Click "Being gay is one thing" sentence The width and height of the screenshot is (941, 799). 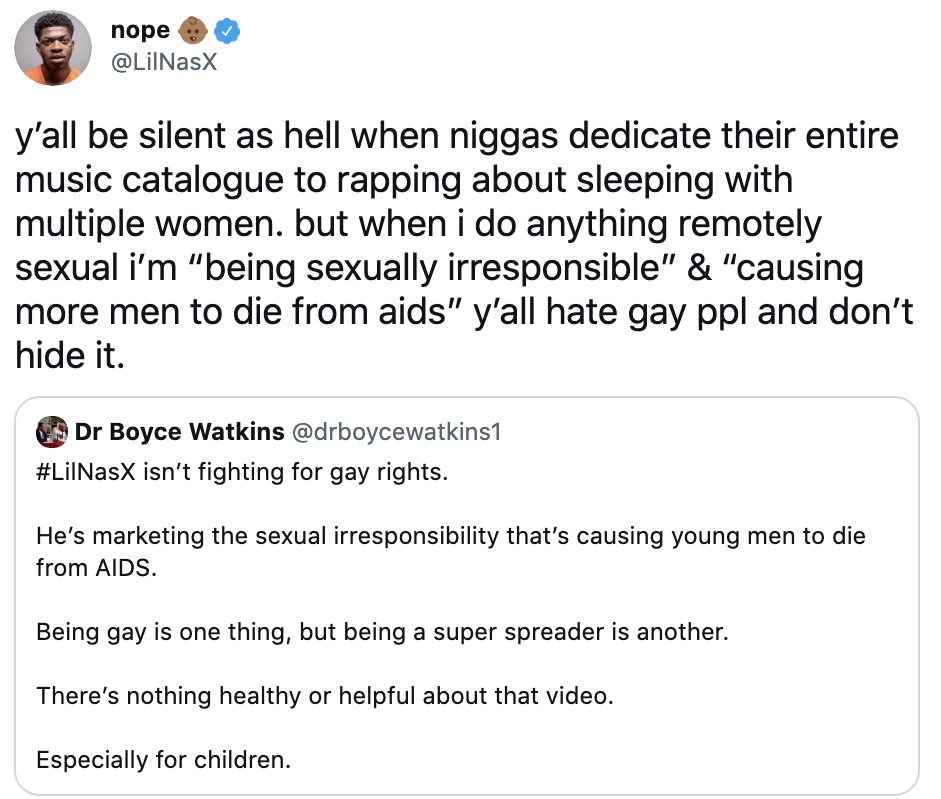click(150, 632)
